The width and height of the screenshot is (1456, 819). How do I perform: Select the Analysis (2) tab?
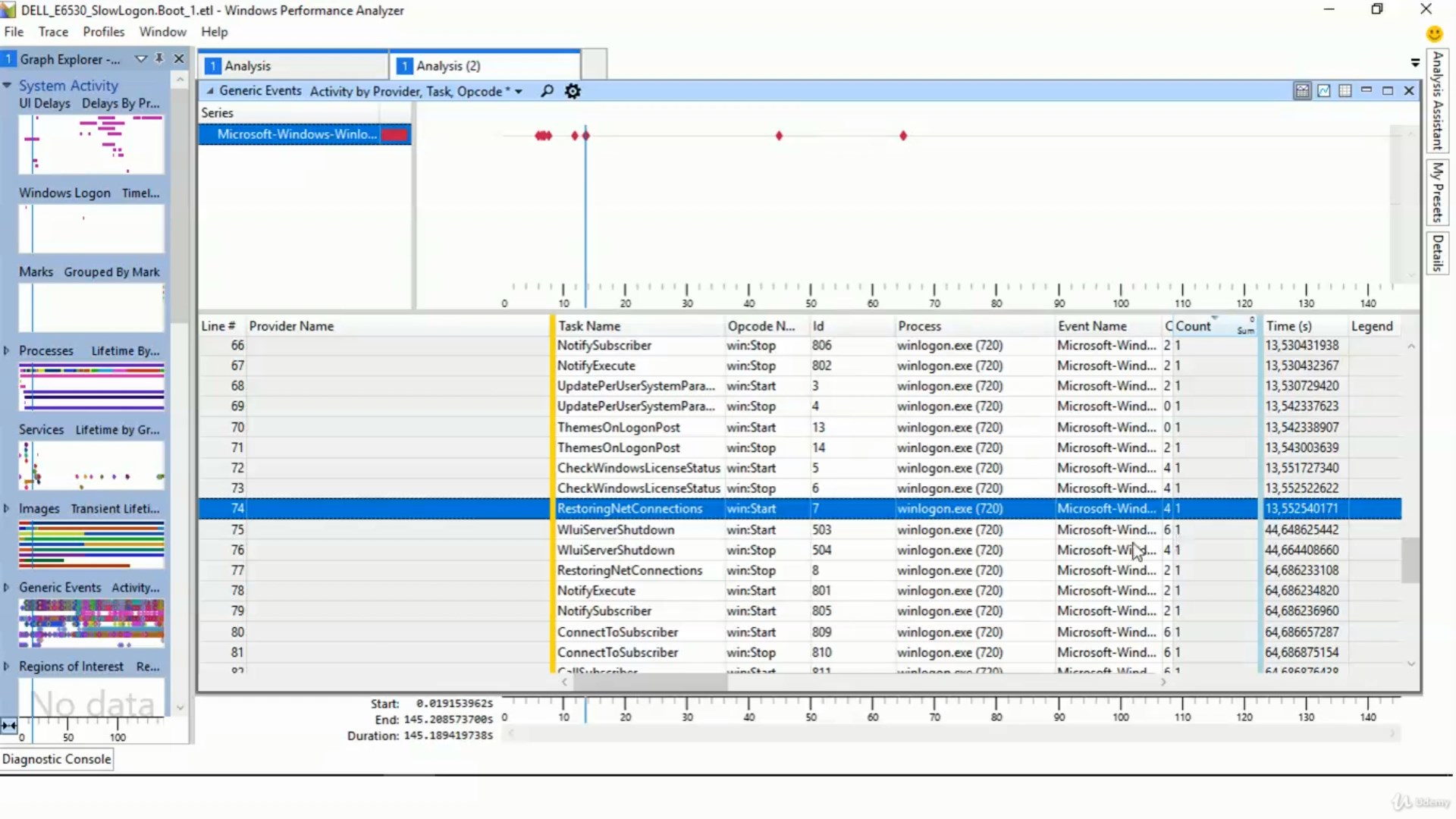tap(486, 66)
